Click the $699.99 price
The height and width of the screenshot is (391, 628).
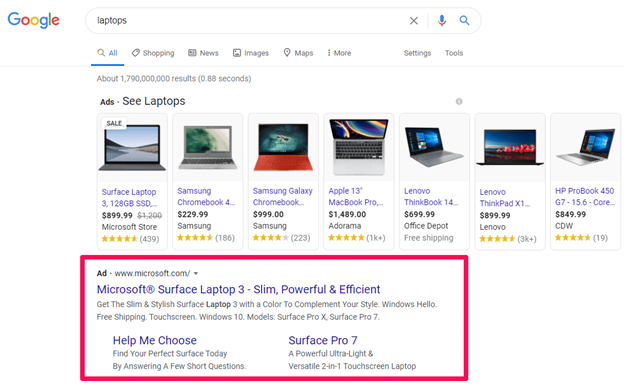tap(419, 214)
